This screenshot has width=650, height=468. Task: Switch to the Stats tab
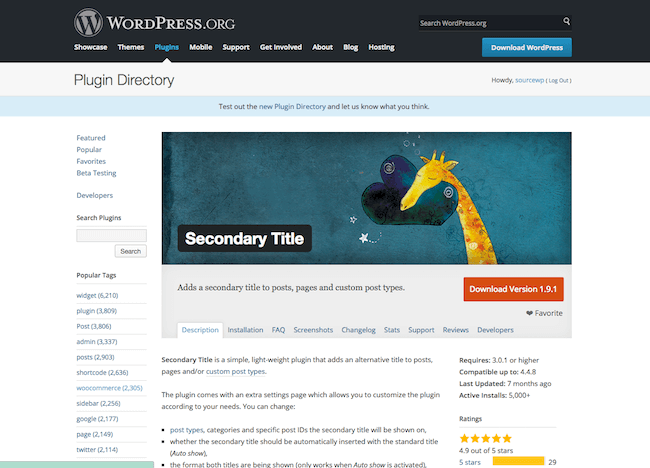point(392,330)
